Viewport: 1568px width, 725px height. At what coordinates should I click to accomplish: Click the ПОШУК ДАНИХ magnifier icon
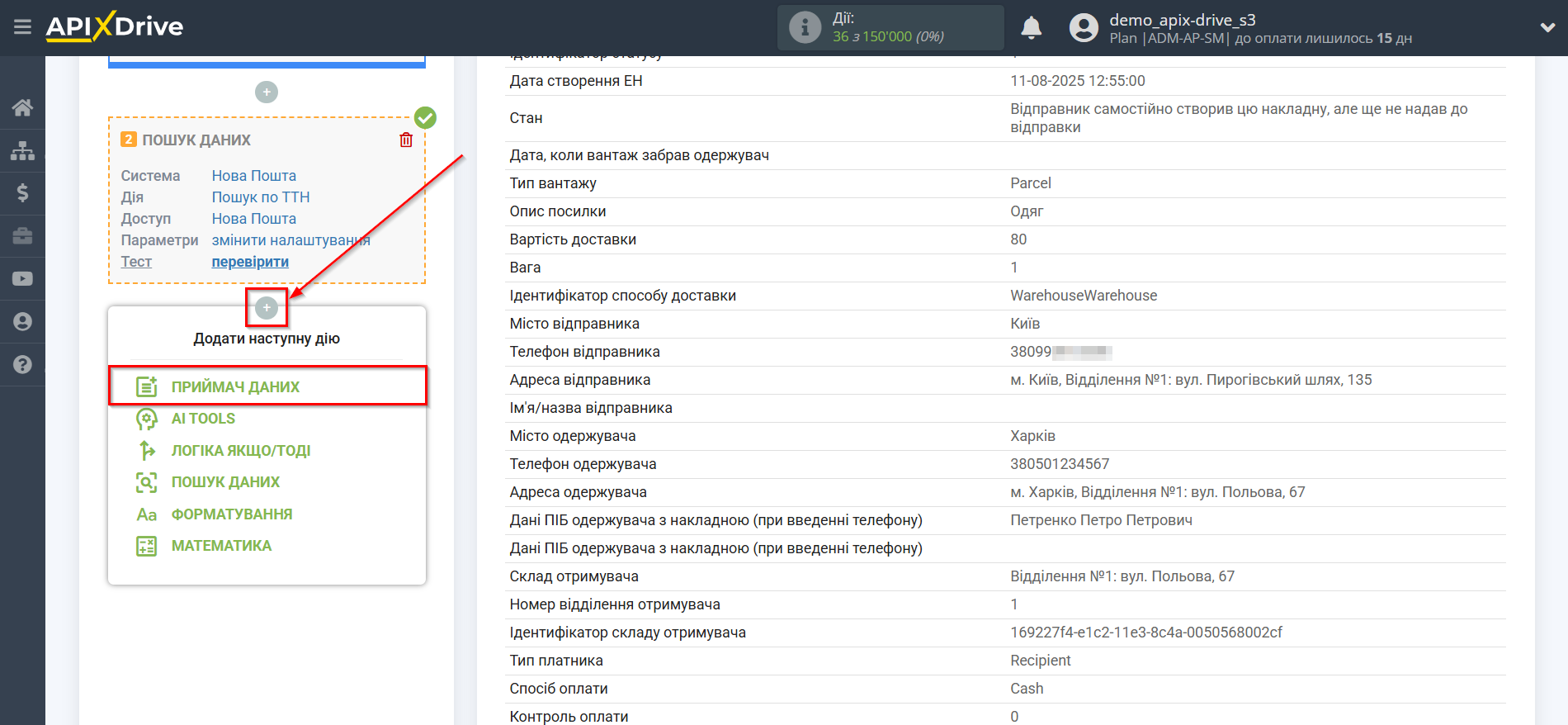147,482
